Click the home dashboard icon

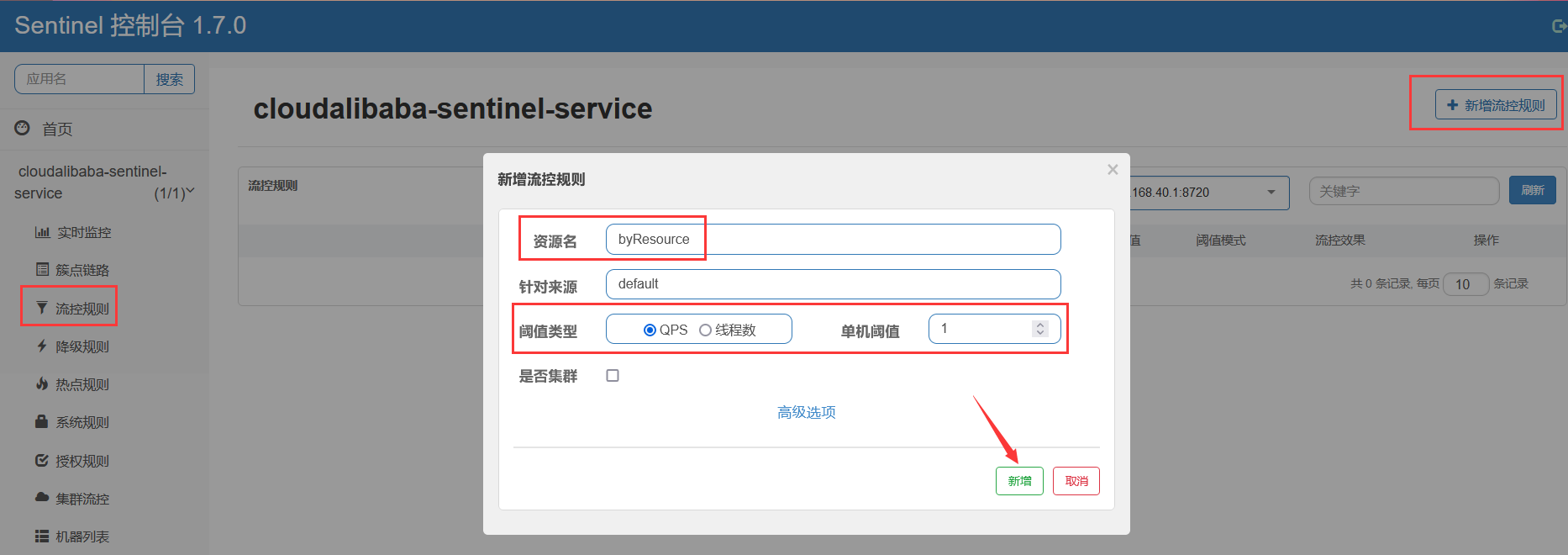coord(23,128)
